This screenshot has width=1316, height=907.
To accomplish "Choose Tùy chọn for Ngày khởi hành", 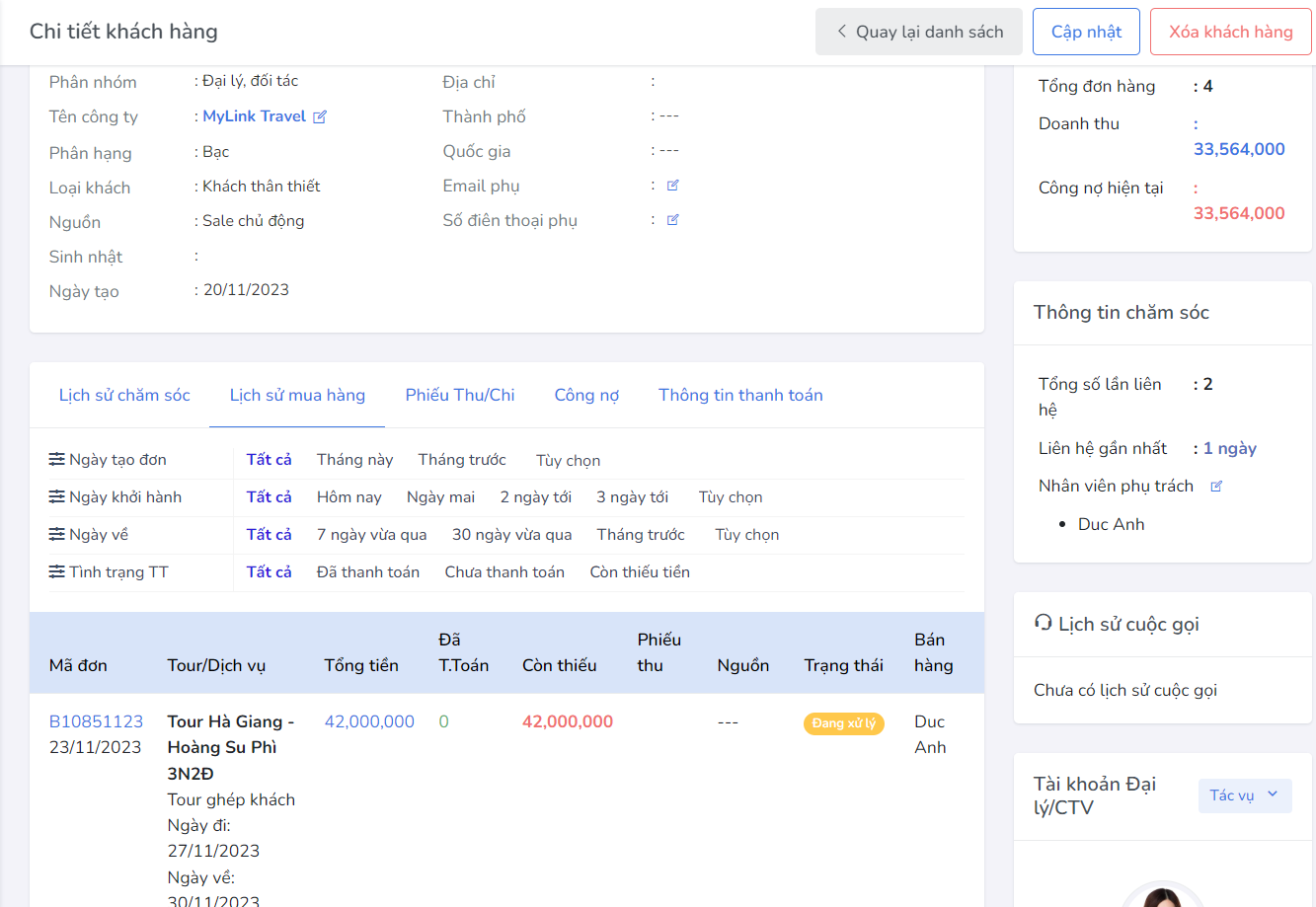I will [x=731, y=497].
